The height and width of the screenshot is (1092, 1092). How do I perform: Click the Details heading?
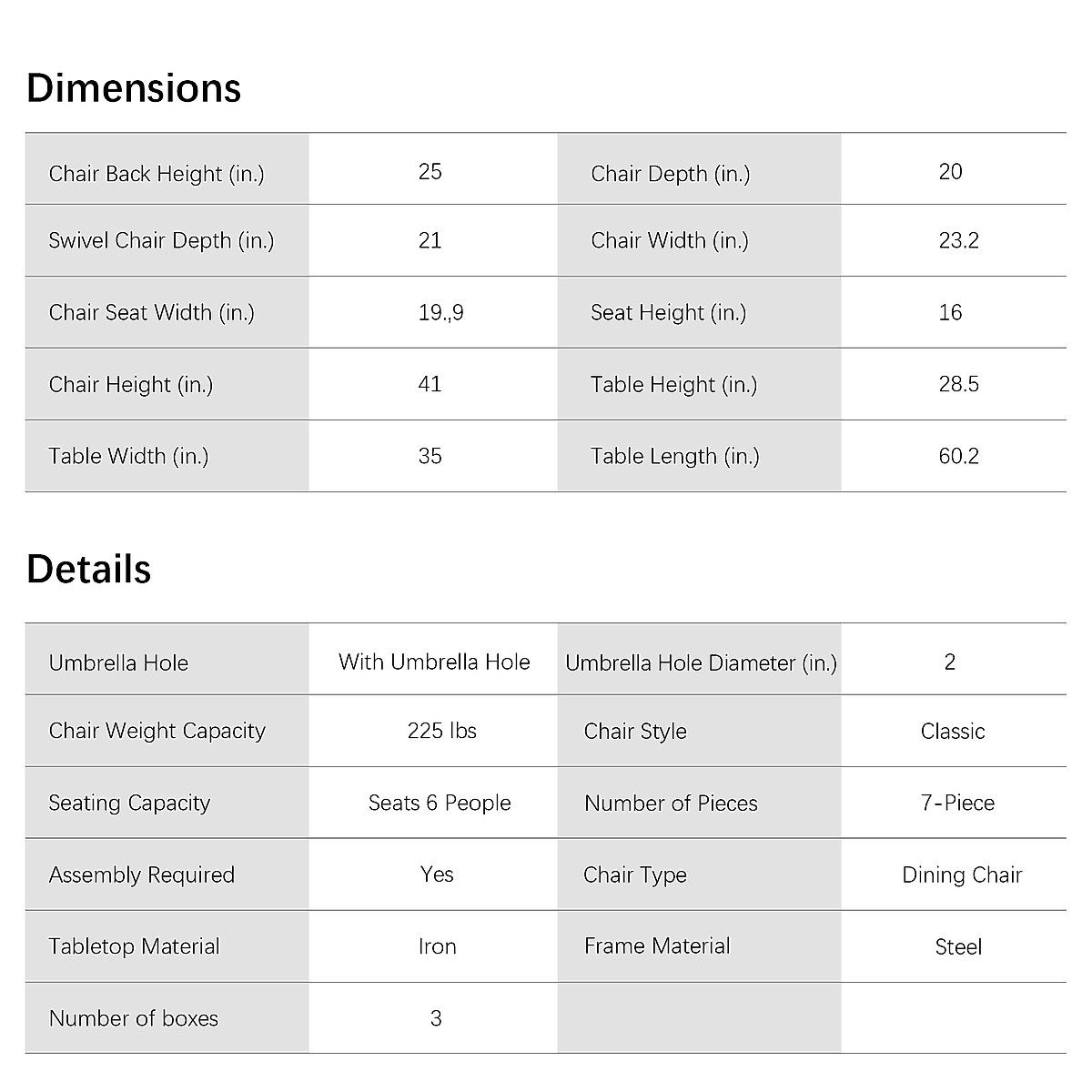click(x=89, y=569)
